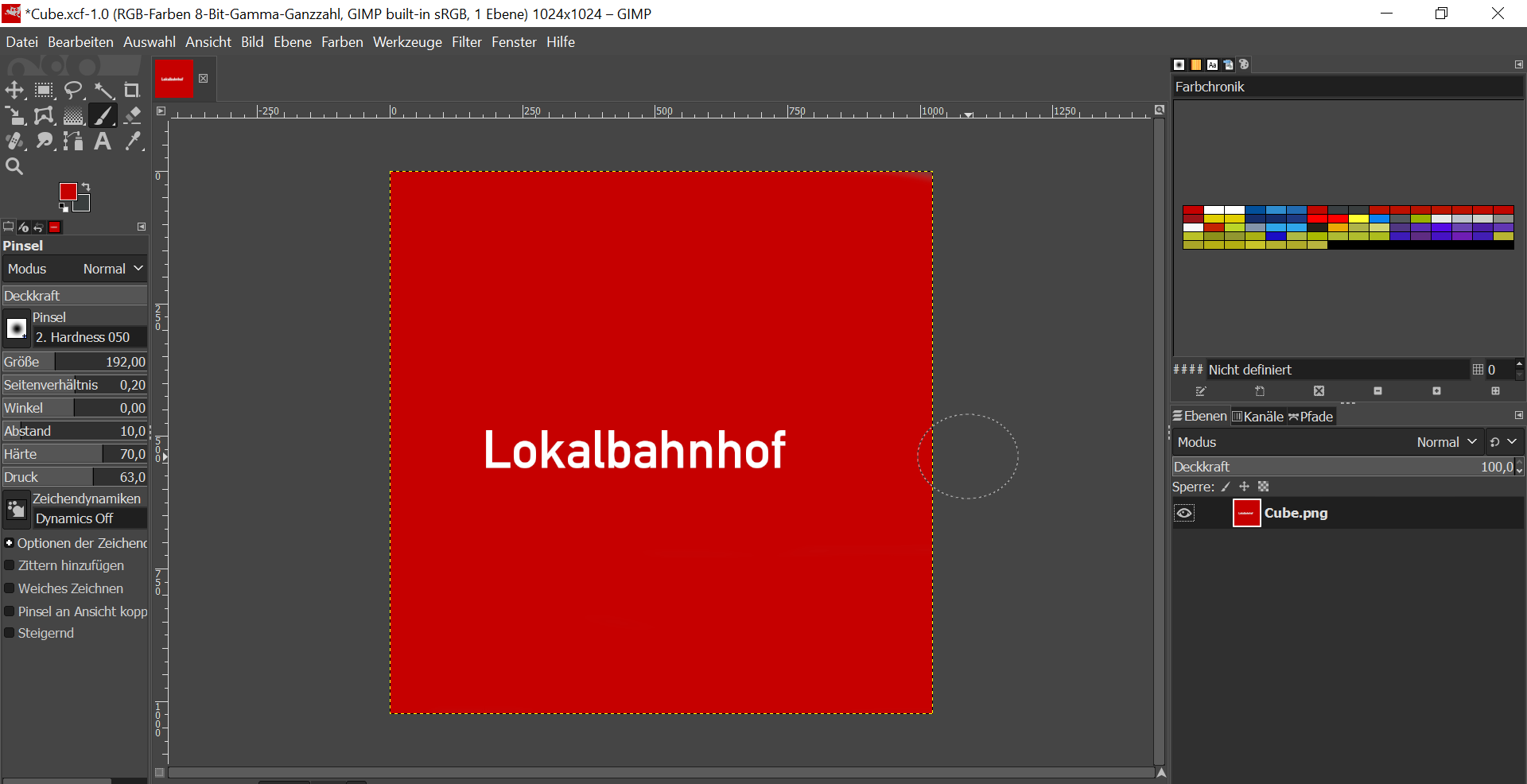Adjust the Härte slider
The height and width of the screenshot is (784, 1527).
75,454
